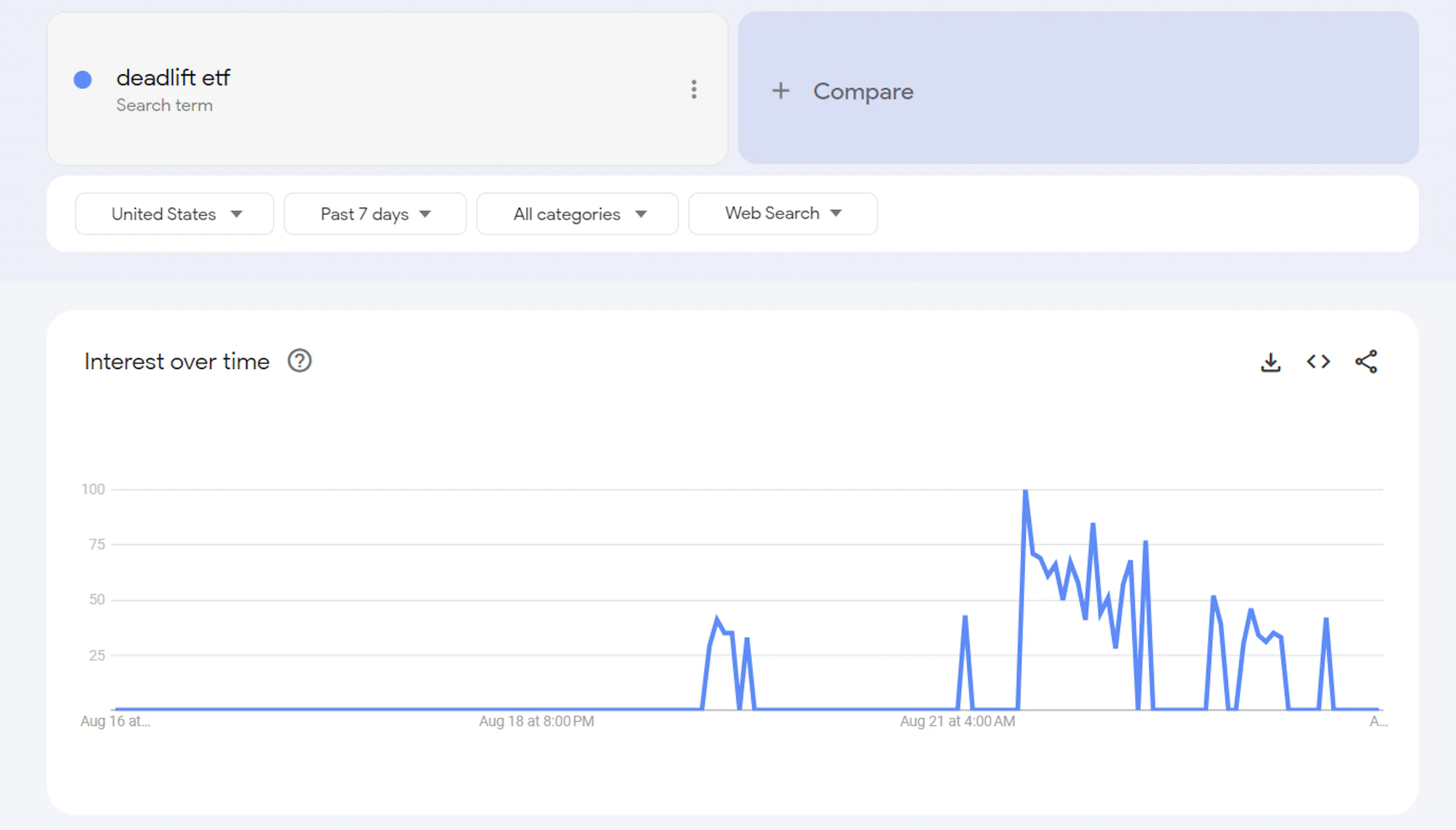Open the embed code for the trends chart

[x=1318, y=361]
